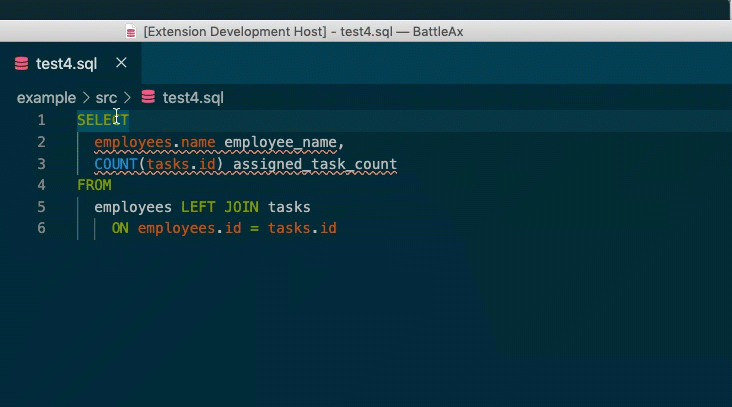The height and width of the screenshot is (407, 732).
Task: Click LEFT JOIN keywords
Action: 219,207
